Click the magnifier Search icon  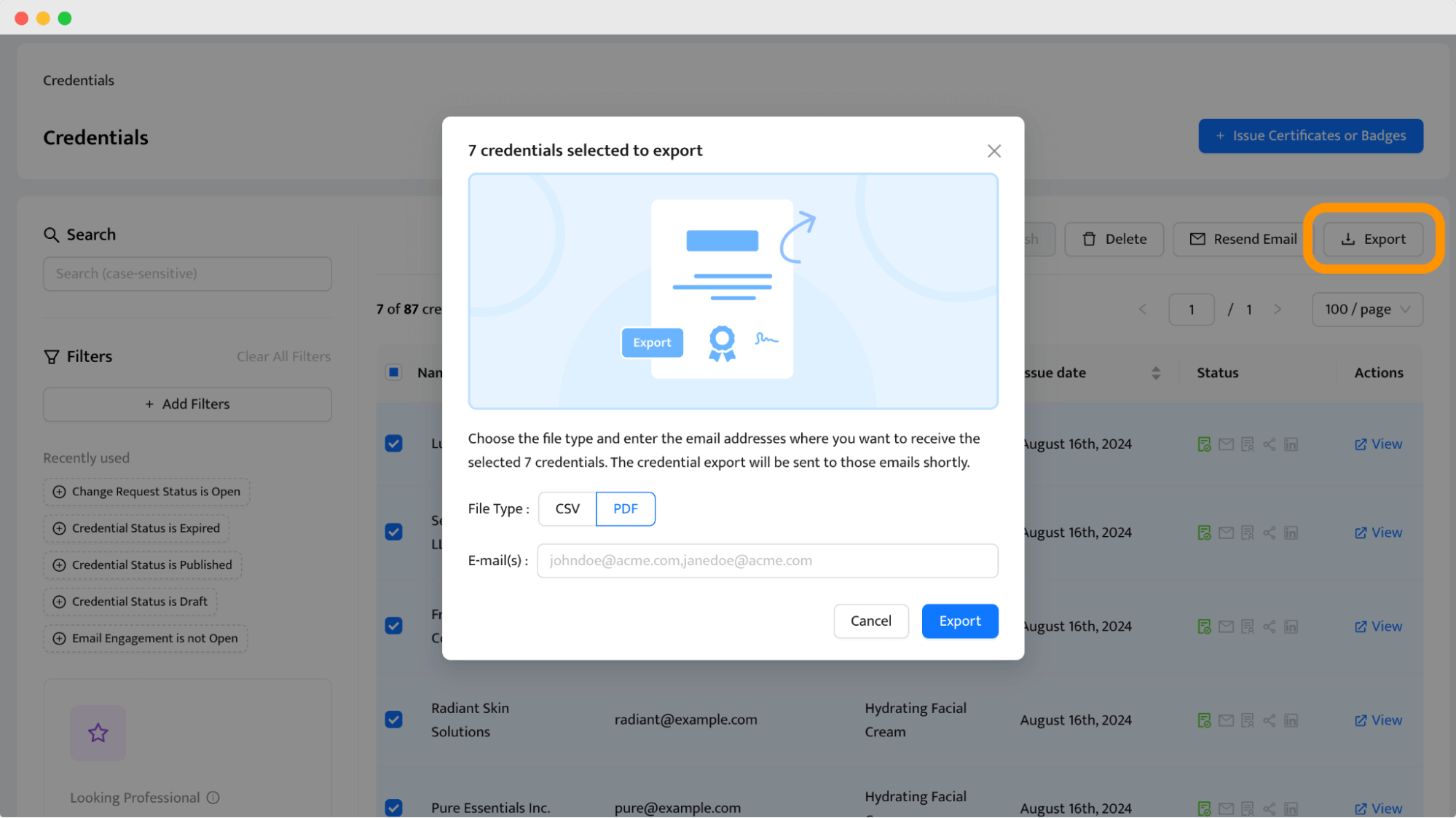point(51,235)
